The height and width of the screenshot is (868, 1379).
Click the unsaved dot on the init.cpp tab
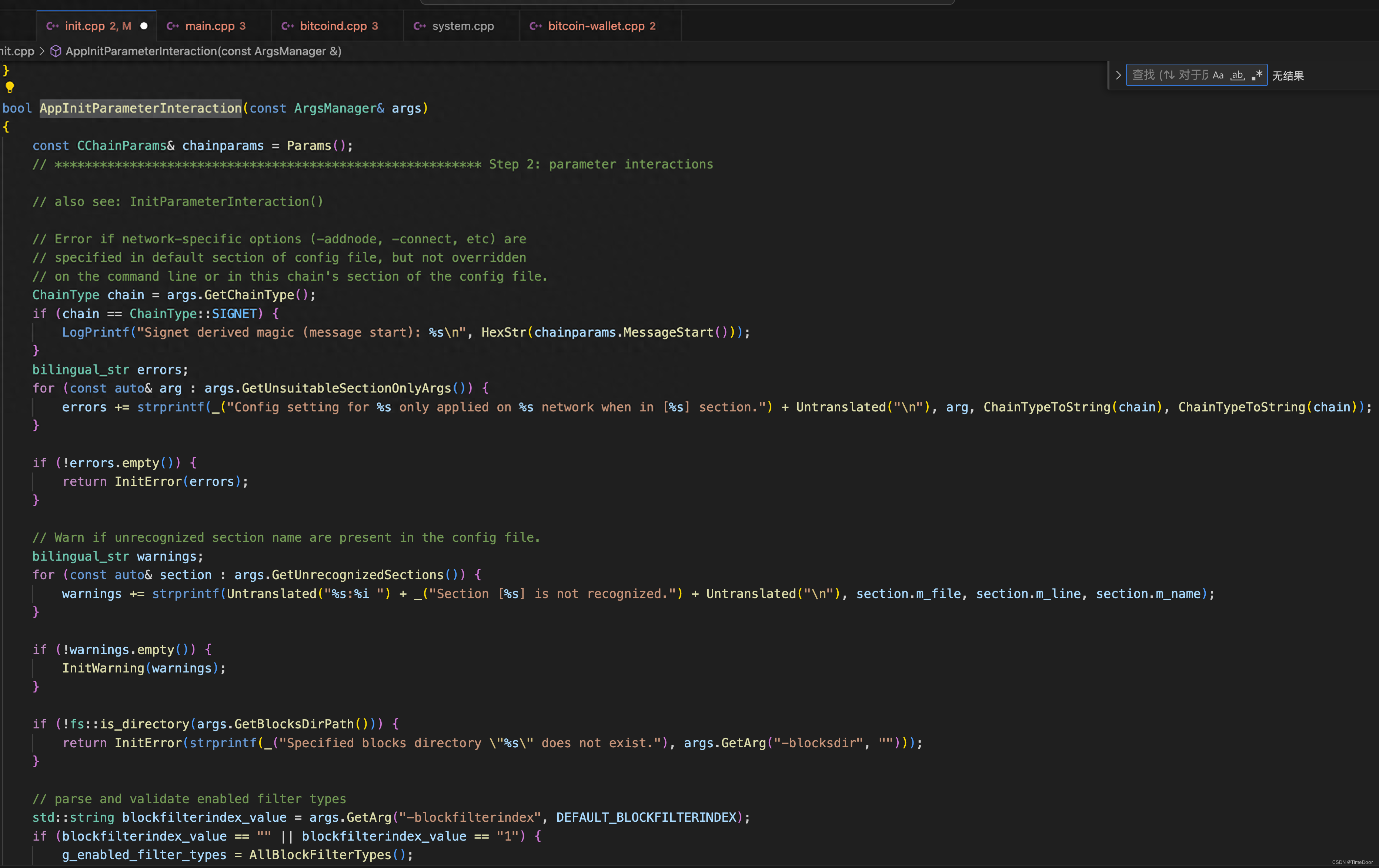(144, 26)
